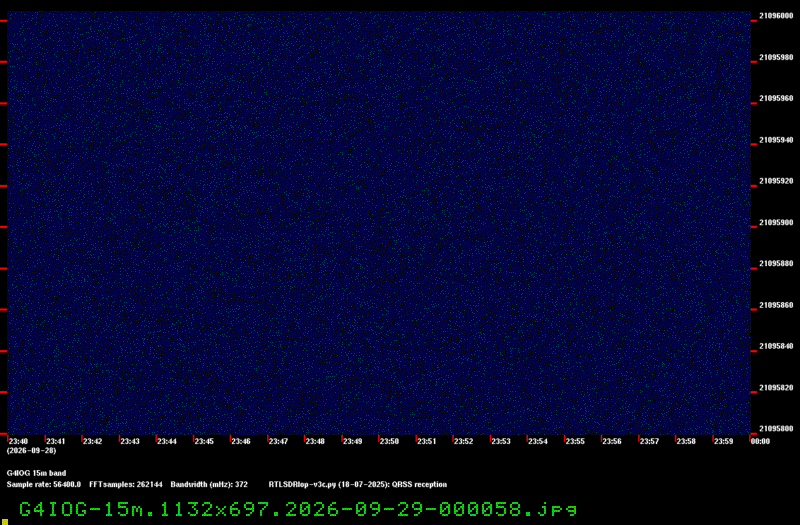Click the small yellow square at bottom-left
This screenshot has height=525, width=800.
pos(5,521)
